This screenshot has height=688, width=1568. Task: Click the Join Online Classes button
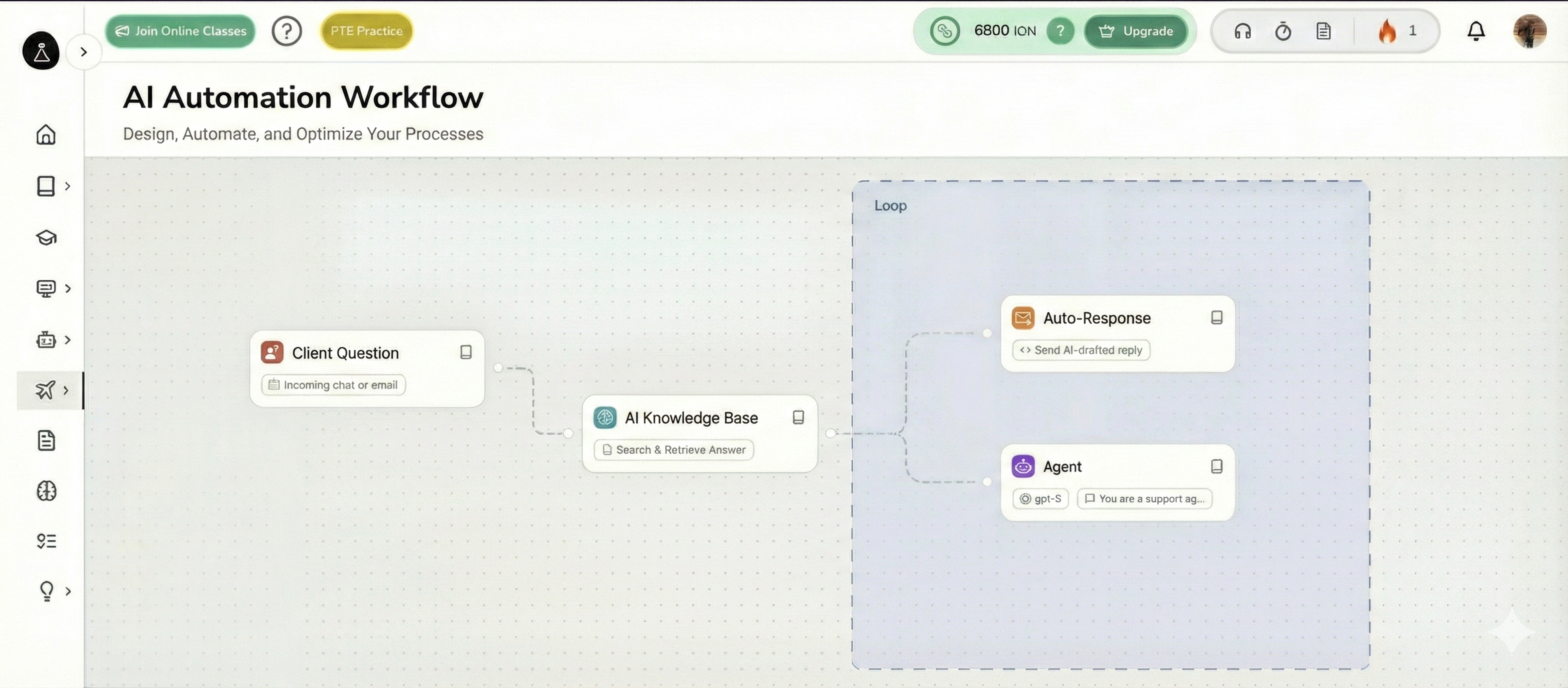click(x=180, y=31)
